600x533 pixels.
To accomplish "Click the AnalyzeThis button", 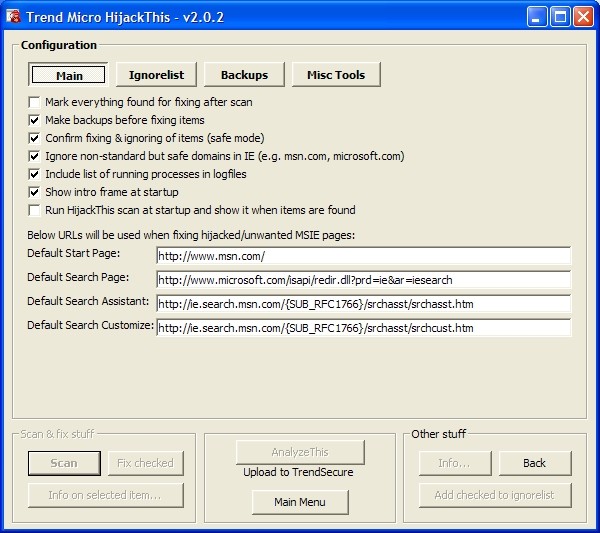I will [300, 452].
